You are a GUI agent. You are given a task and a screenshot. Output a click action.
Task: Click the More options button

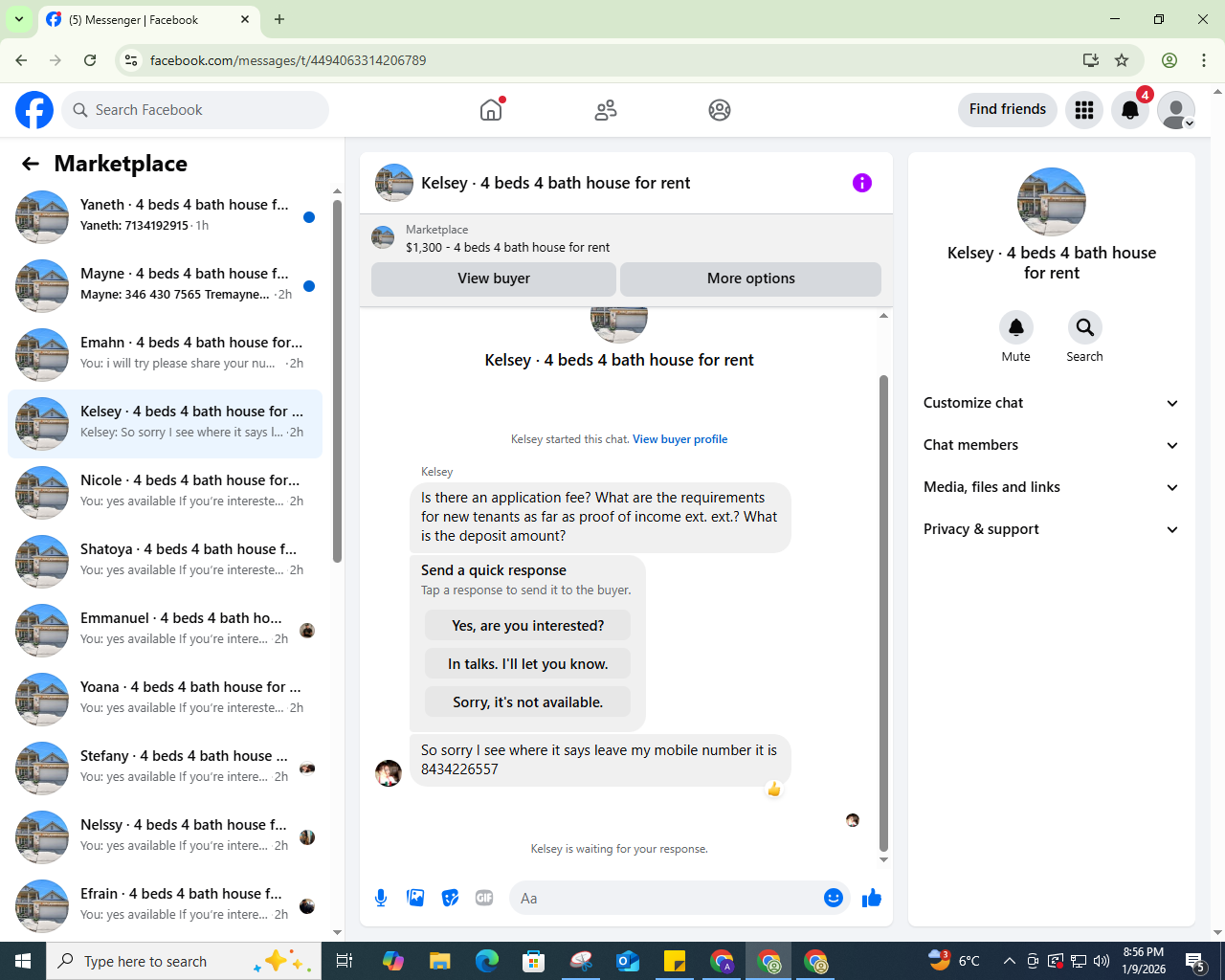click(x=751, y=278)
